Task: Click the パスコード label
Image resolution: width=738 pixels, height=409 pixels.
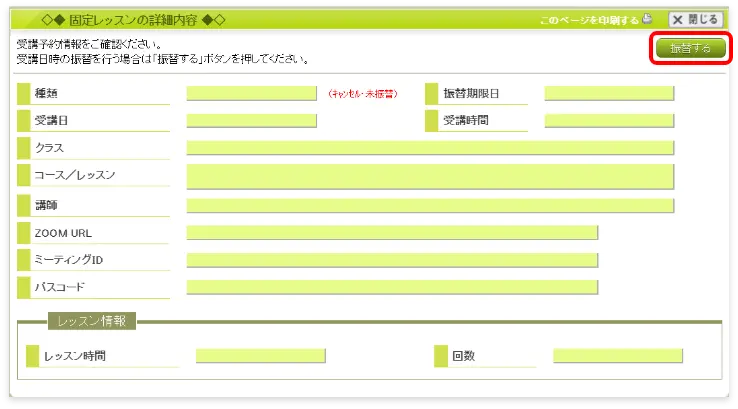Action: coord(60,287)
